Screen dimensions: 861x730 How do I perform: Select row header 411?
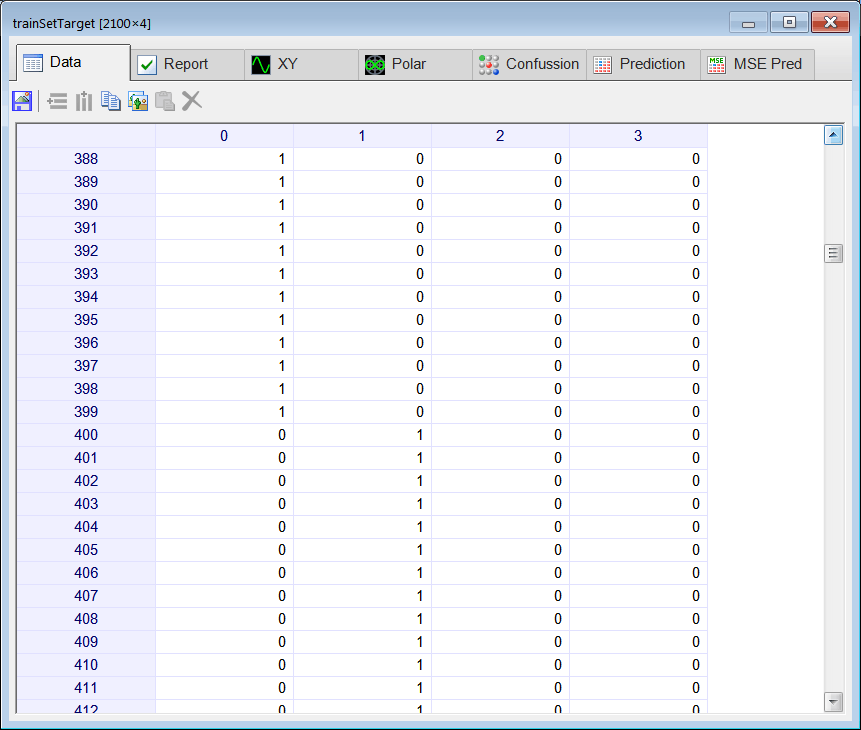click(x=86, y=688)
